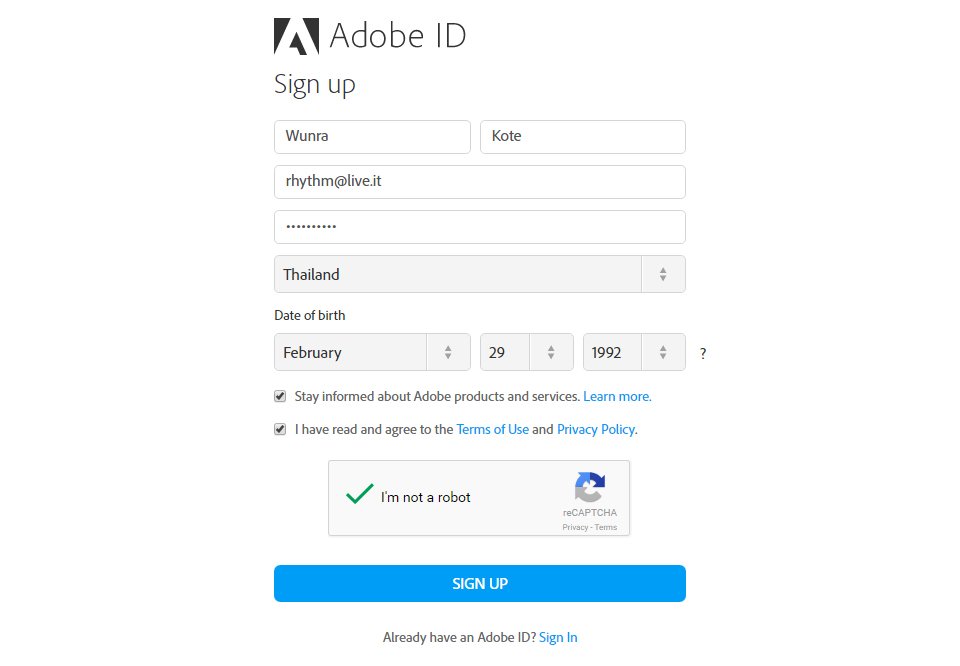960x666 pixels.
Task: Toggle the Terms of Use agreement checkbox
Action: [281, 429]
